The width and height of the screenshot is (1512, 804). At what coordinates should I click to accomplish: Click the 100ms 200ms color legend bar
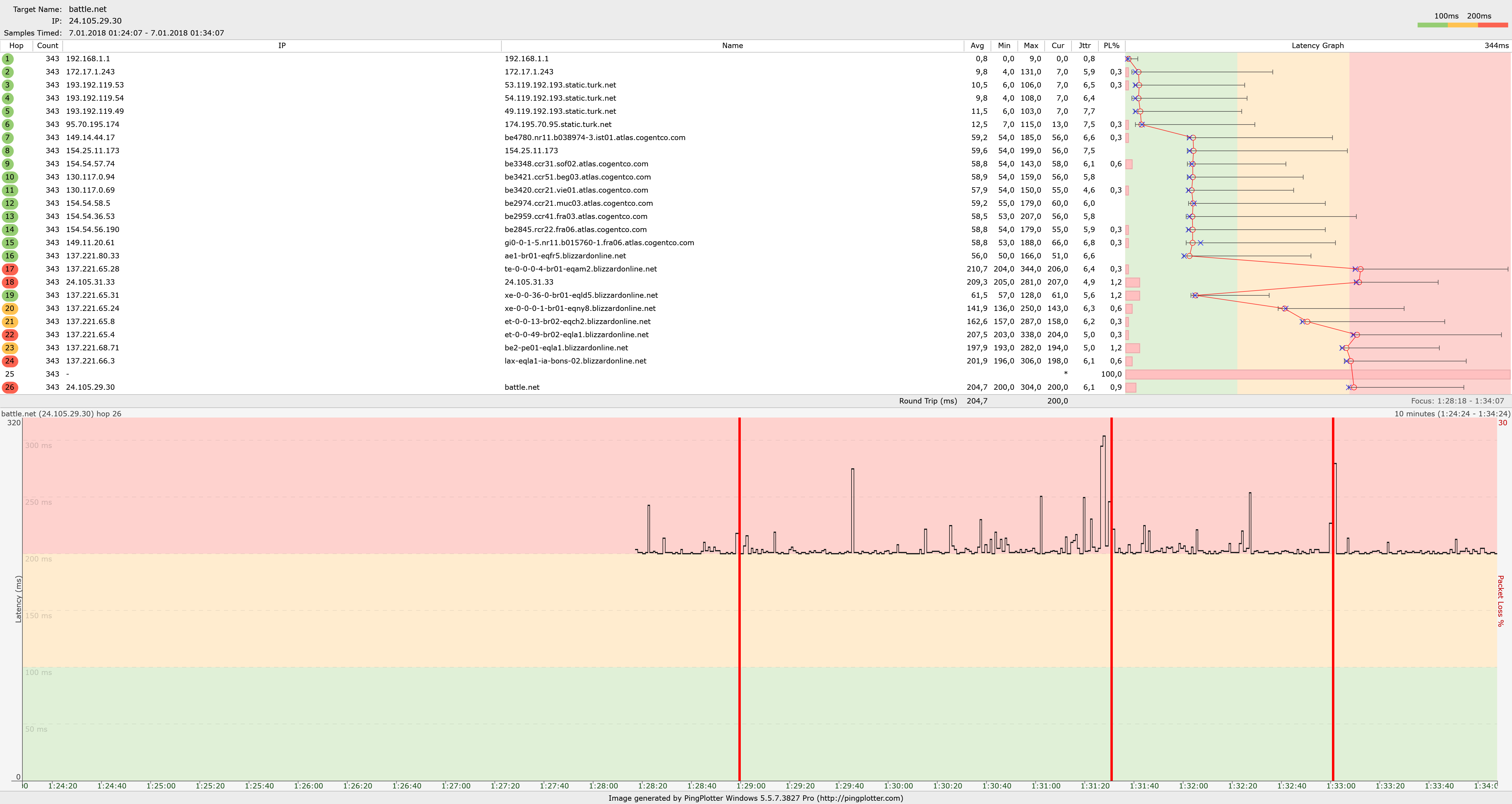(x=1462, y=25)
